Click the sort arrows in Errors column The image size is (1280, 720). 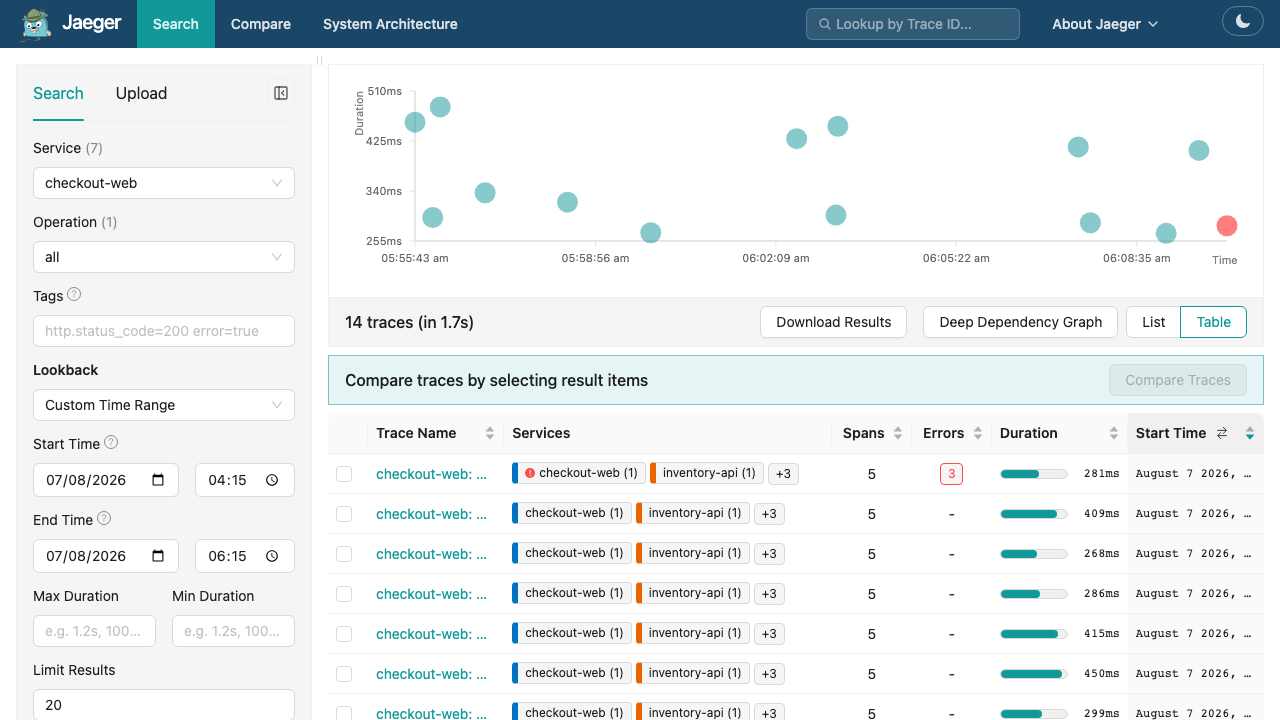click(978, 433)
